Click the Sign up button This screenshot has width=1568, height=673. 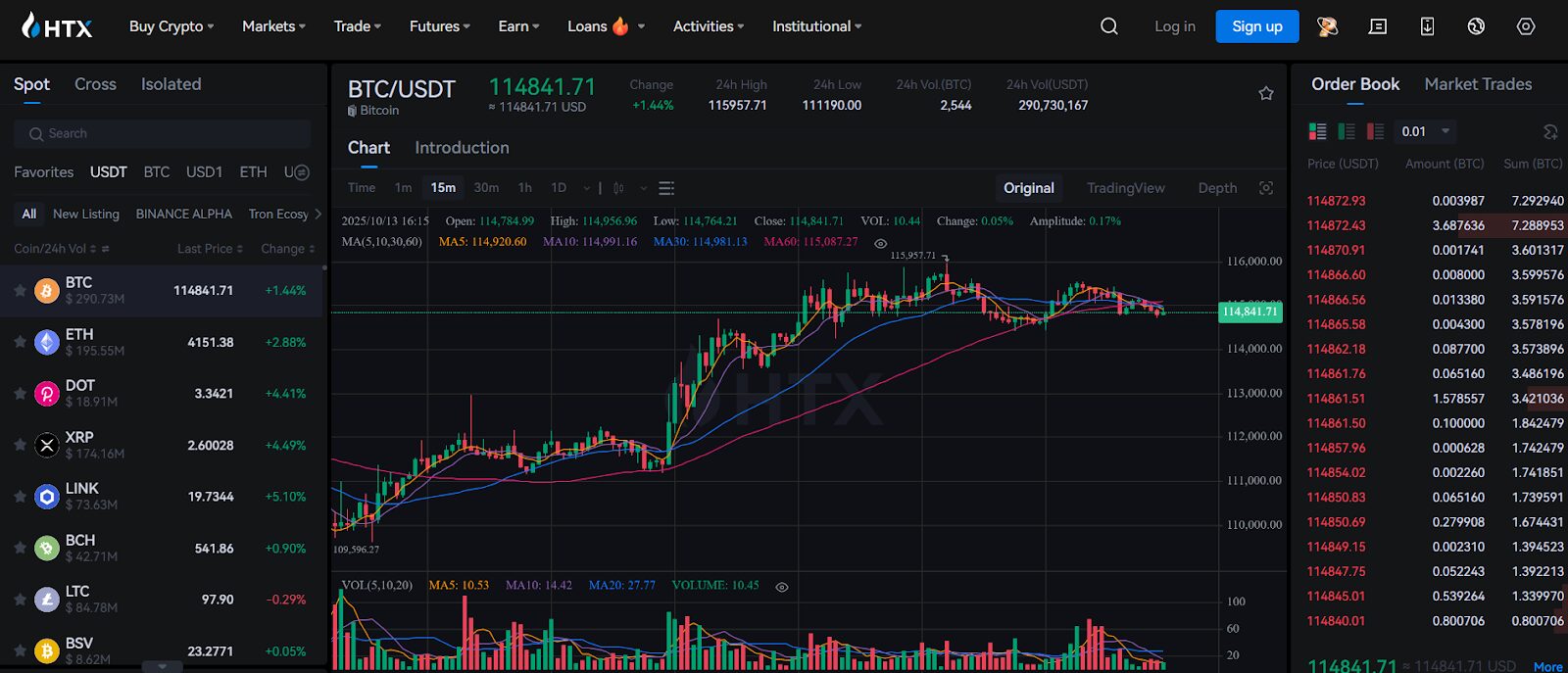pos(1256,26)
